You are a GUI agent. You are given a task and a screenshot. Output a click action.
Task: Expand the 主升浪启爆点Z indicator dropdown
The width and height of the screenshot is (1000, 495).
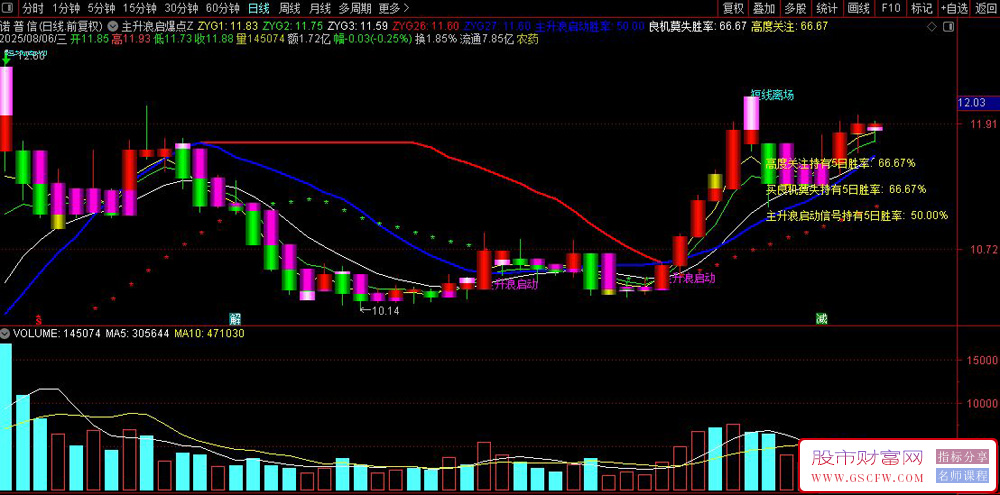tap(114, 27)
